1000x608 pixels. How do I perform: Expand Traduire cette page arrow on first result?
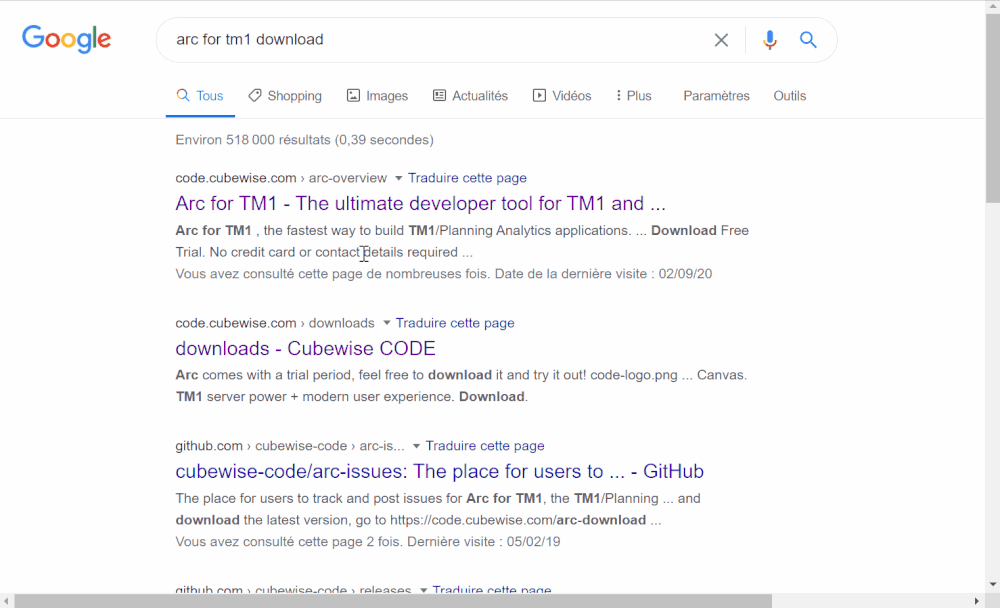click(x=398, y=177)
